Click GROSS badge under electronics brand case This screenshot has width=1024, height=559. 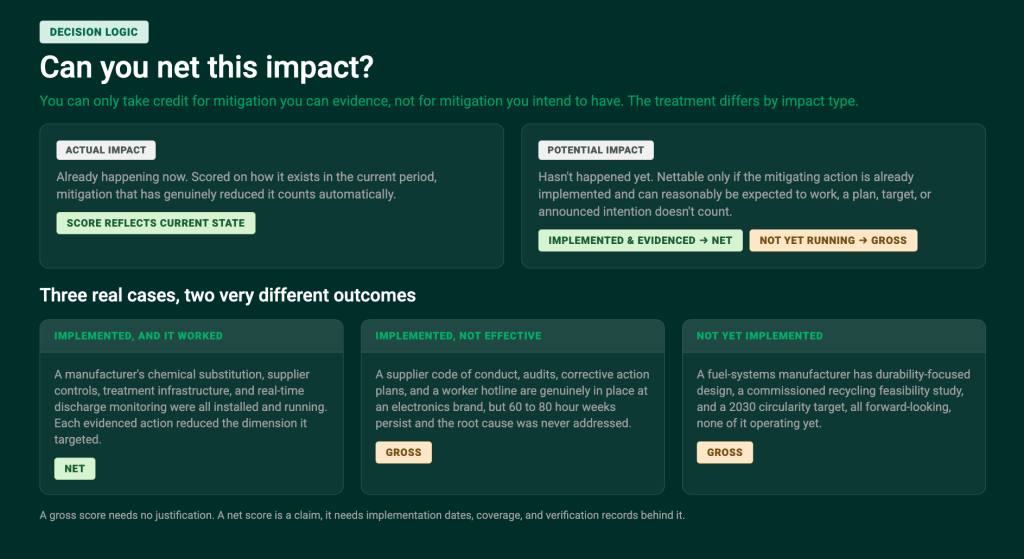[403, 452]
